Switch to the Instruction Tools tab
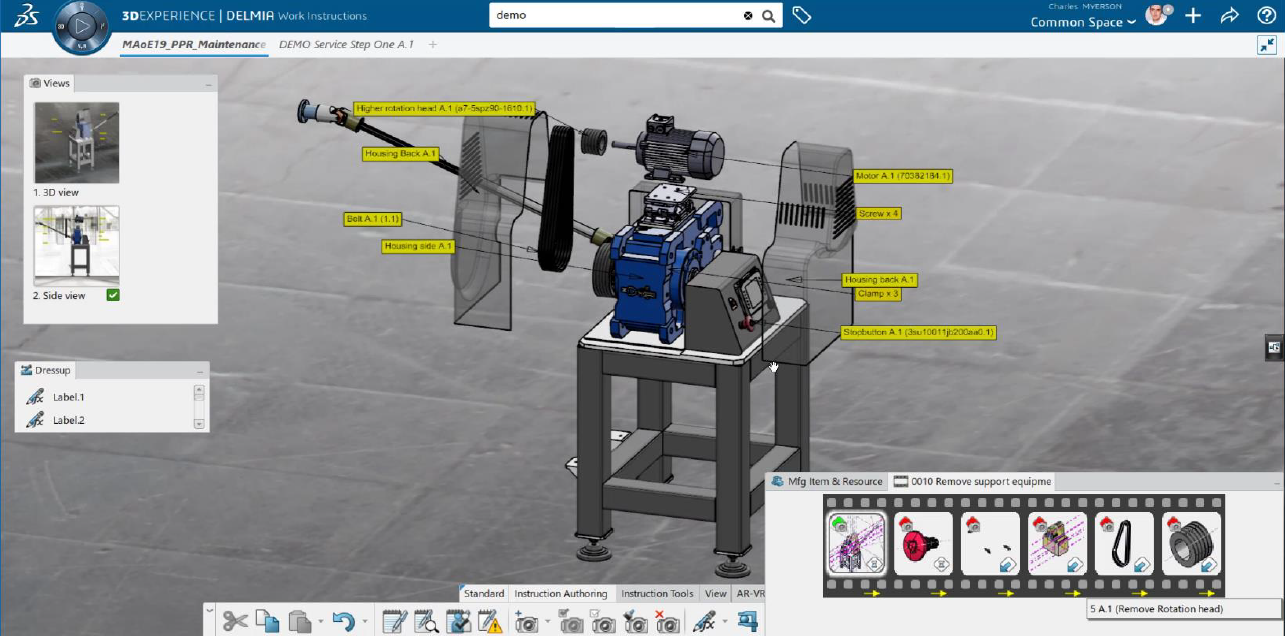The image size is (1285, 636). tap(657, 594)
